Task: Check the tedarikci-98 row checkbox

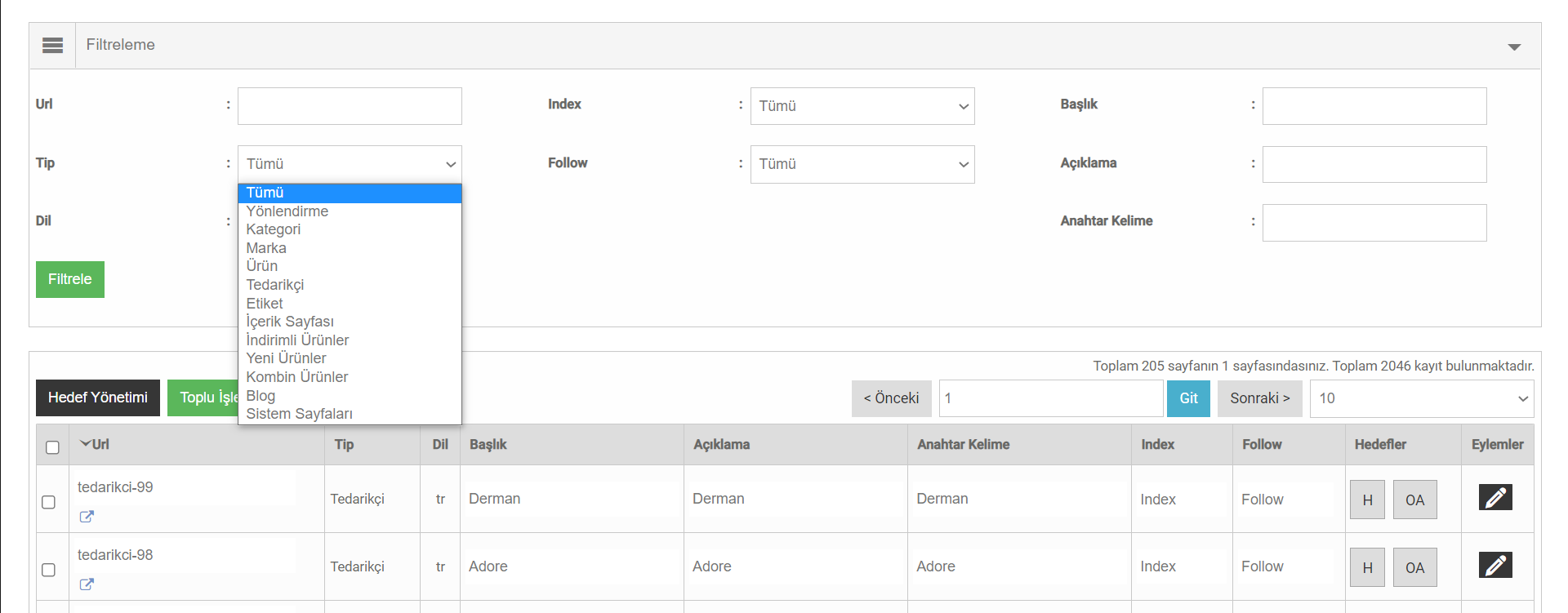Action: point(49,570)
